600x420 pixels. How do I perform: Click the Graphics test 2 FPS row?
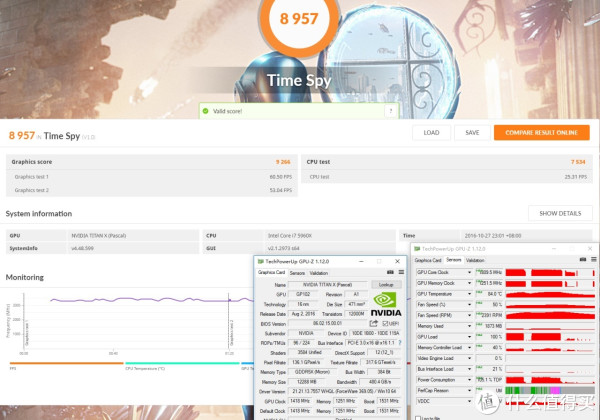152,190
